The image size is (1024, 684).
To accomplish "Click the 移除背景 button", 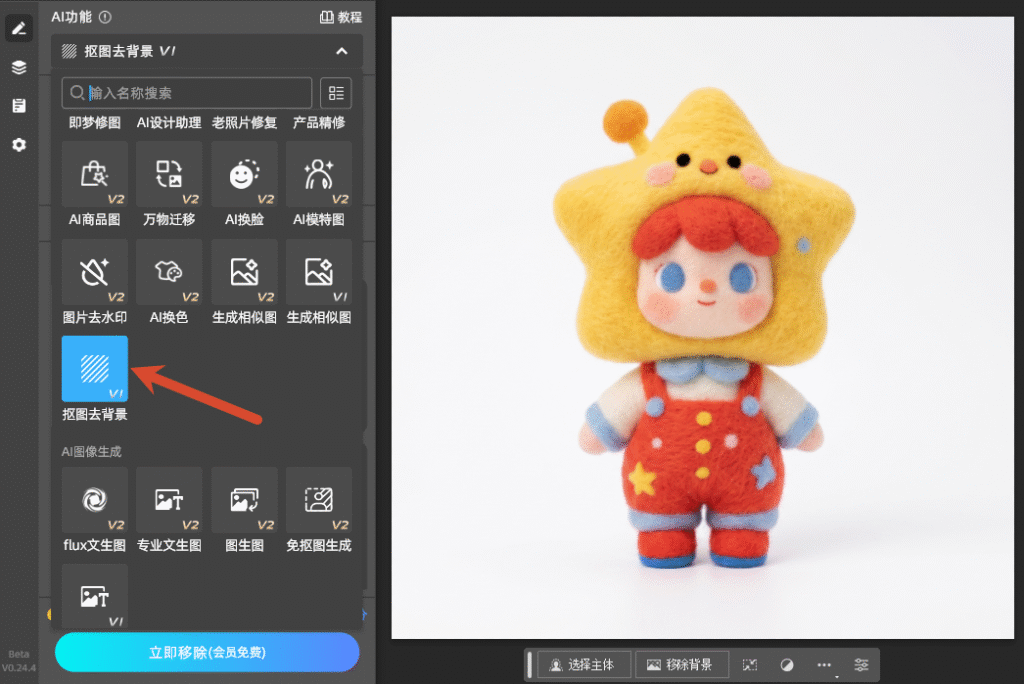I will (682, 665).
